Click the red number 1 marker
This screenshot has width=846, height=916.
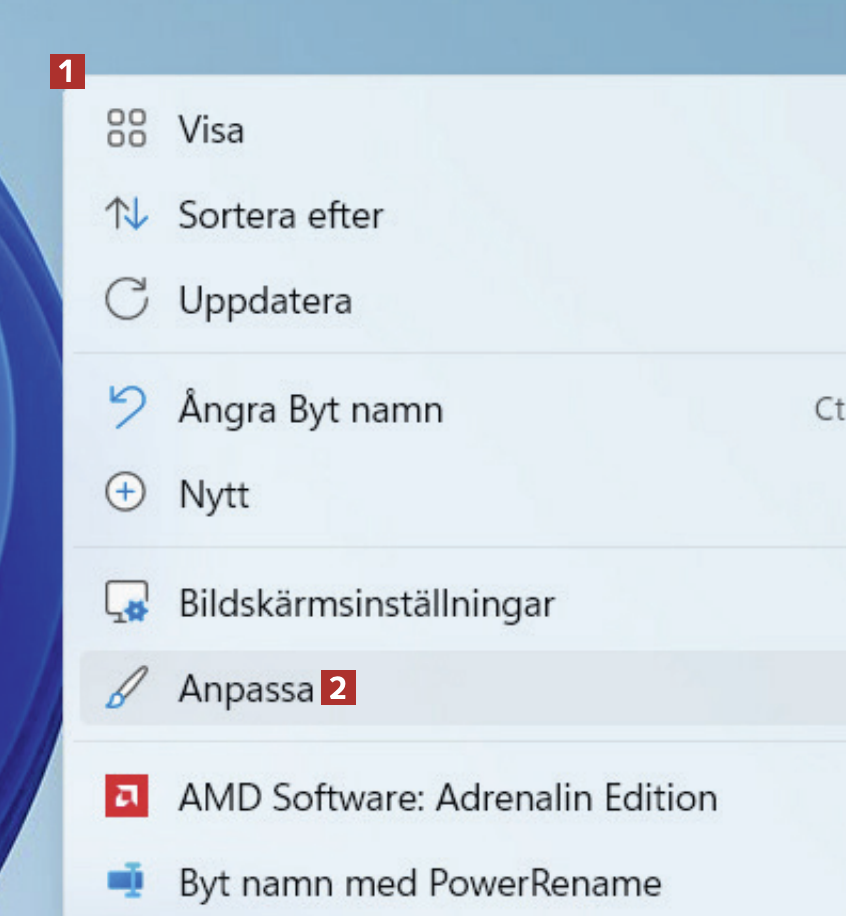tap(67, 72)
